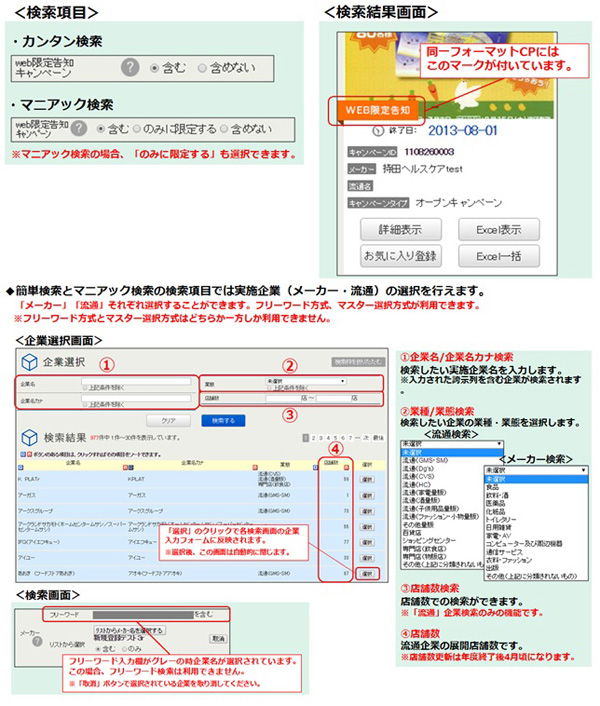Select のみに限定する radio in マニアック検索
This screenshot has height=706, width=600.
pyautogui.click(x=136, y=129)
